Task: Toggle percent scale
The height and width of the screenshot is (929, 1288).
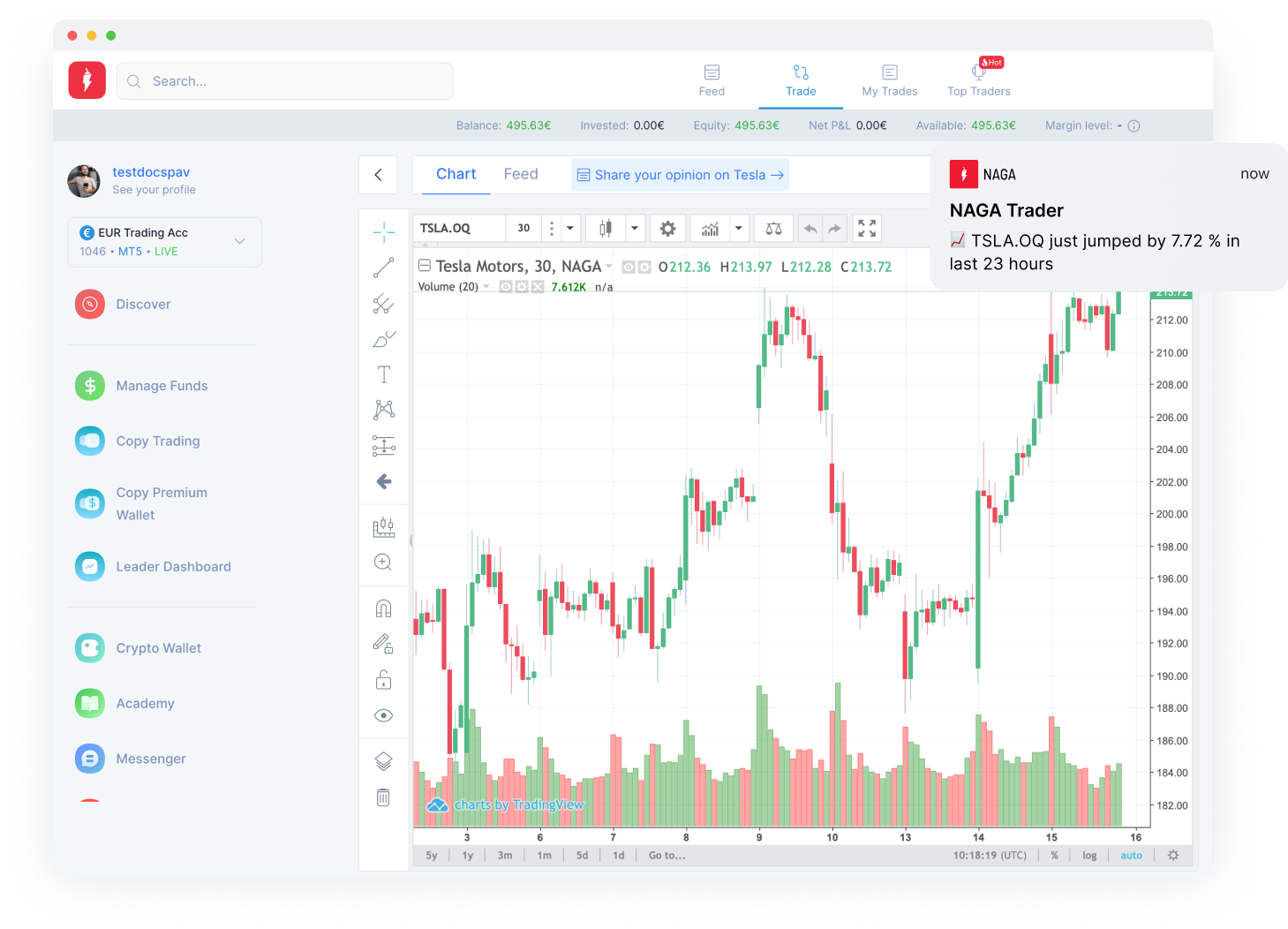Action: (x=1054, y=855)
